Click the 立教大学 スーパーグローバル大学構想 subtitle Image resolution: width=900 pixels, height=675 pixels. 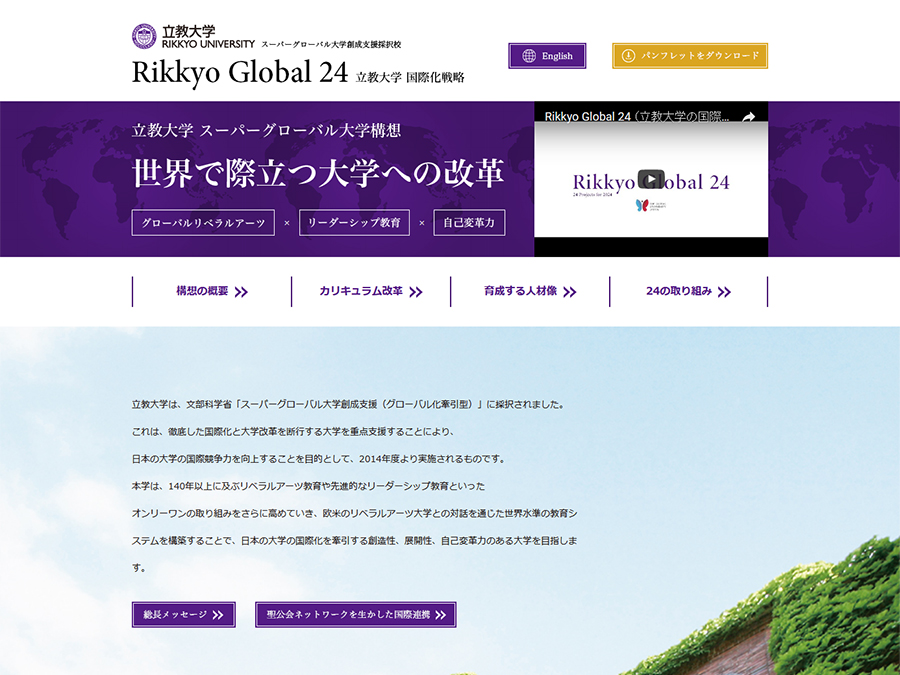266,131
